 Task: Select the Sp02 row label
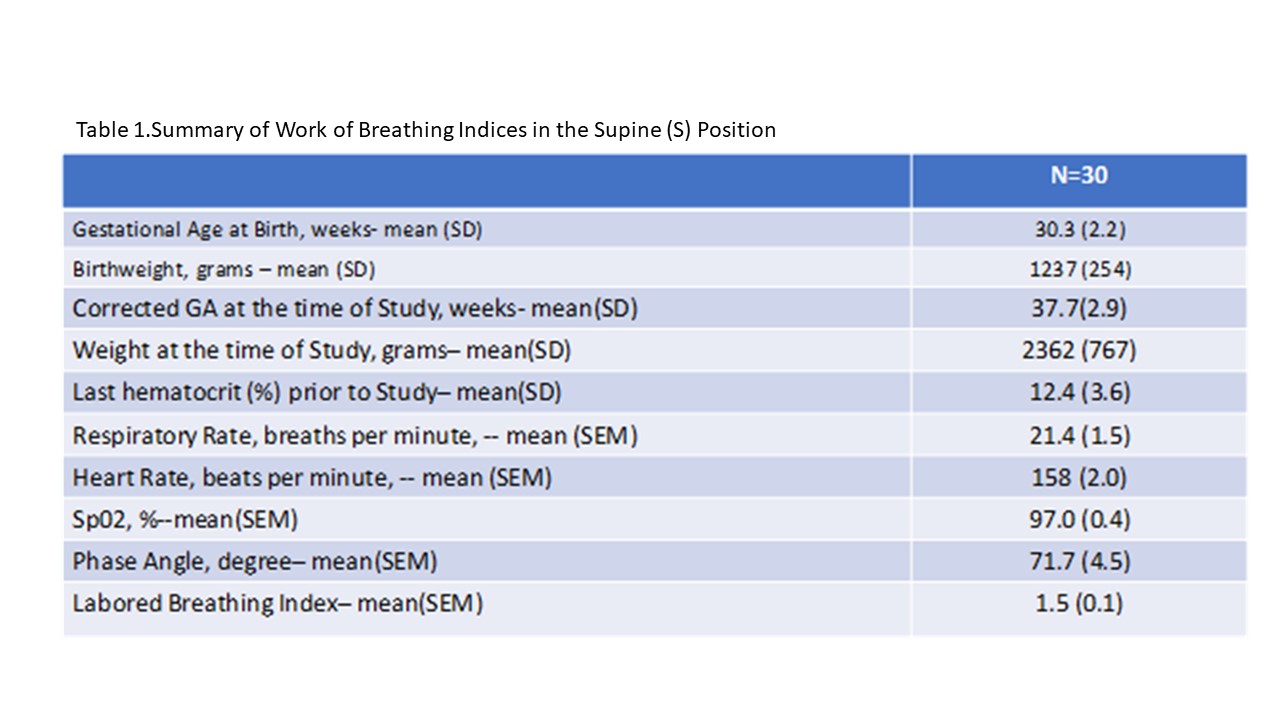[x=185, y=520]
